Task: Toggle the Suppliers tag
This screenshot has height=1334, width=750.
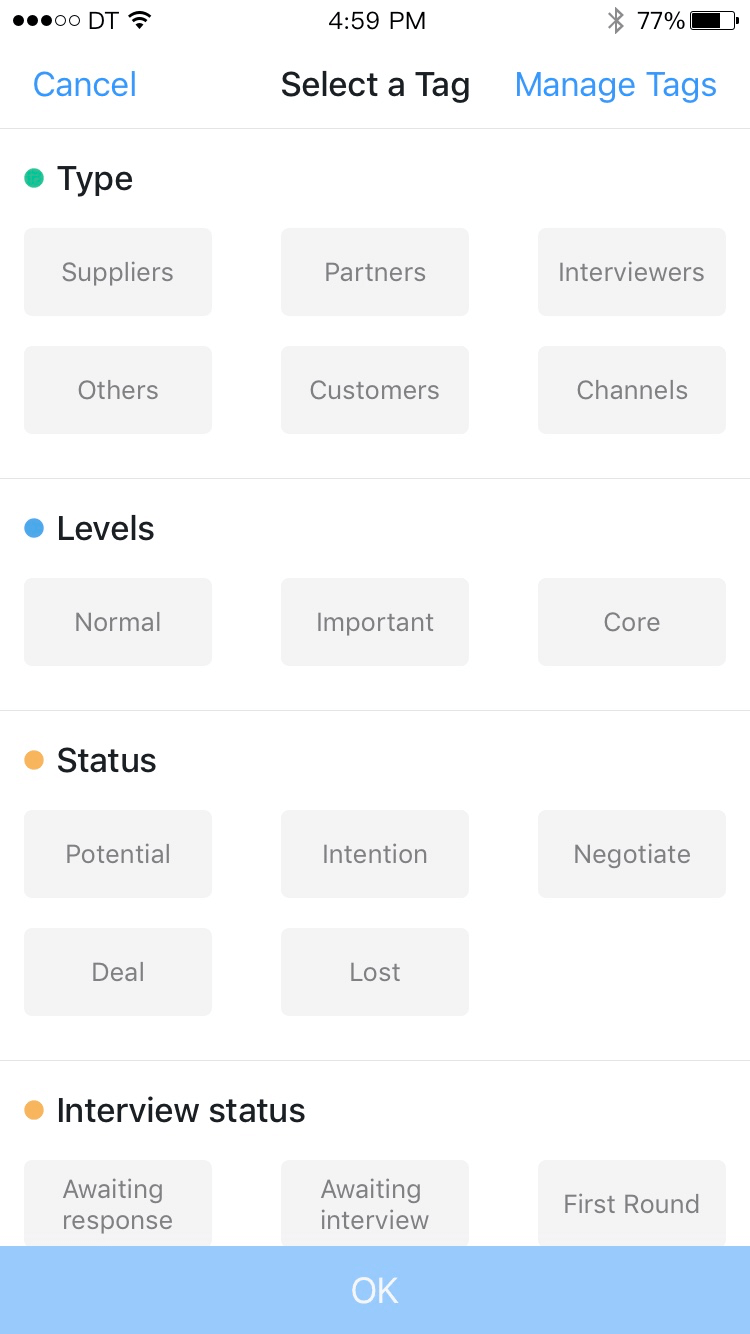Action: (118, 272)
